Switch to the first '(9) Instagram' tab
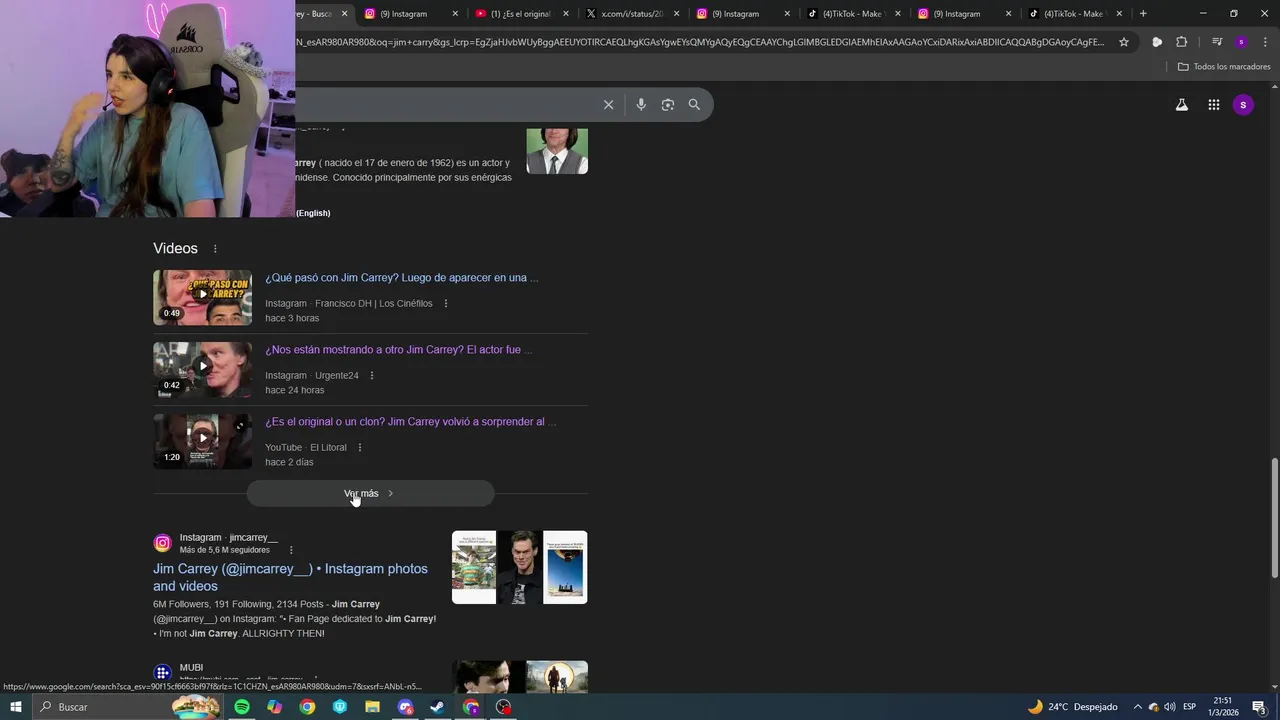Screen dimensions: 1280x720 tap(410, 14)
